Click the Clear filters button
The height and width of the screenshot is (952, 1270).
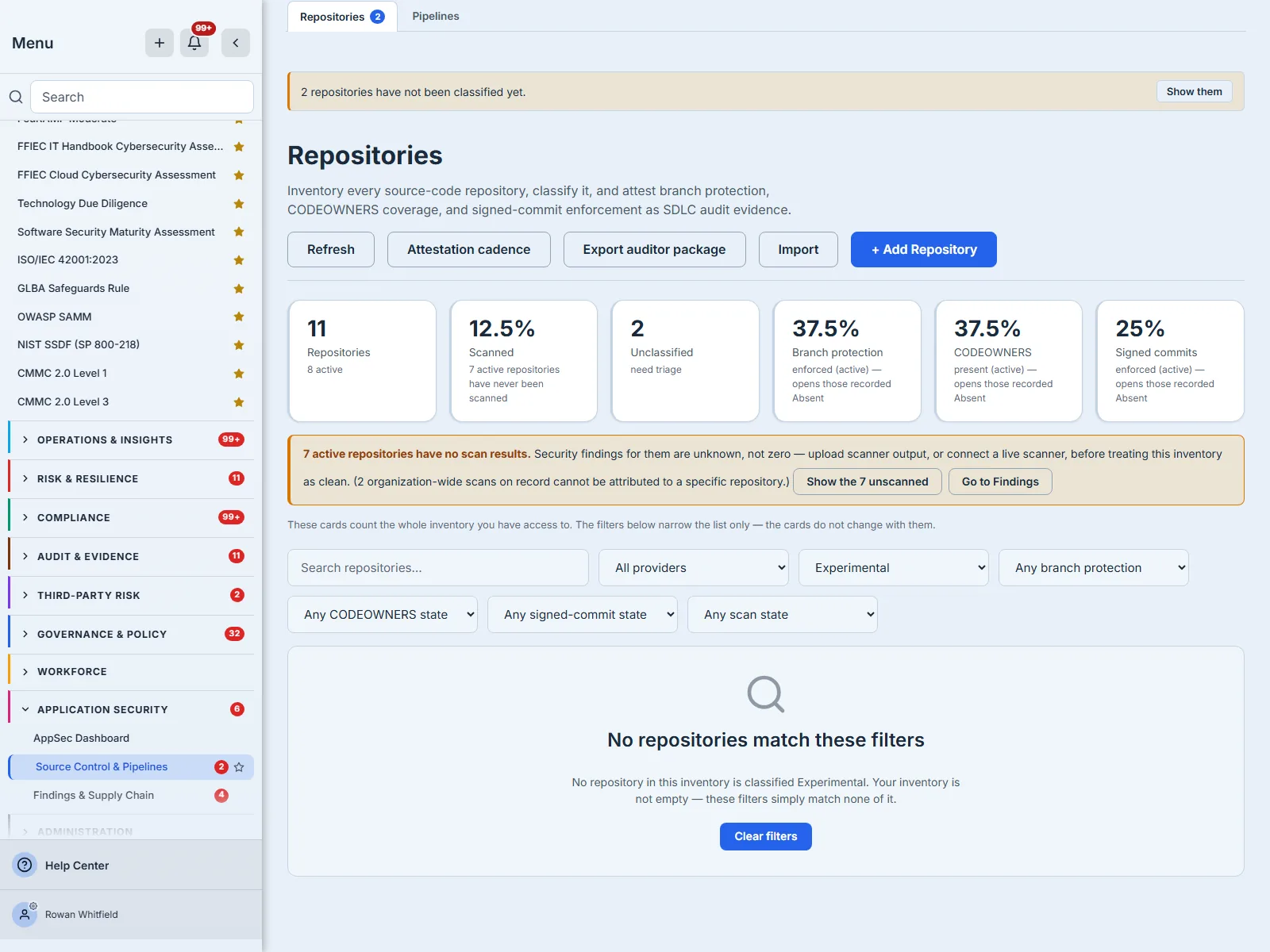click(766, 836)
